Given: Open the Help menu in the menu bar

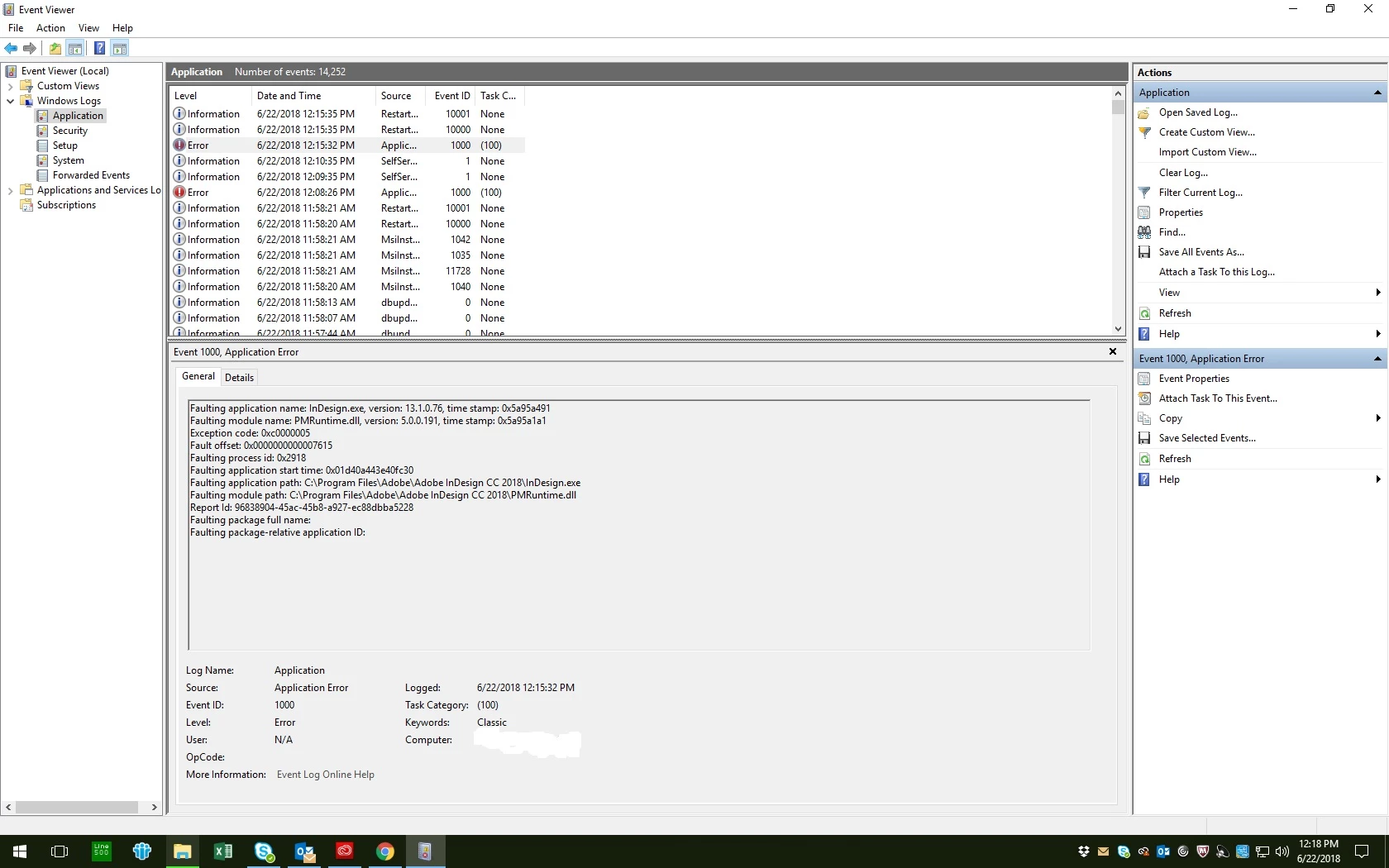Looking at the screenshot, I should click(x=122, y=28).
